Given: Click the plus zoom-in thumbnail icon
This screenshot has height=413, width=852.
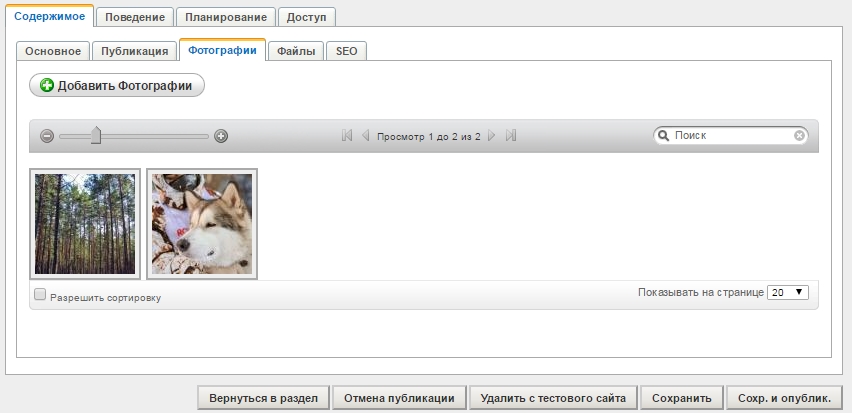Looking at the screenshot, I should pyautogui.click(x=221, y=136).
